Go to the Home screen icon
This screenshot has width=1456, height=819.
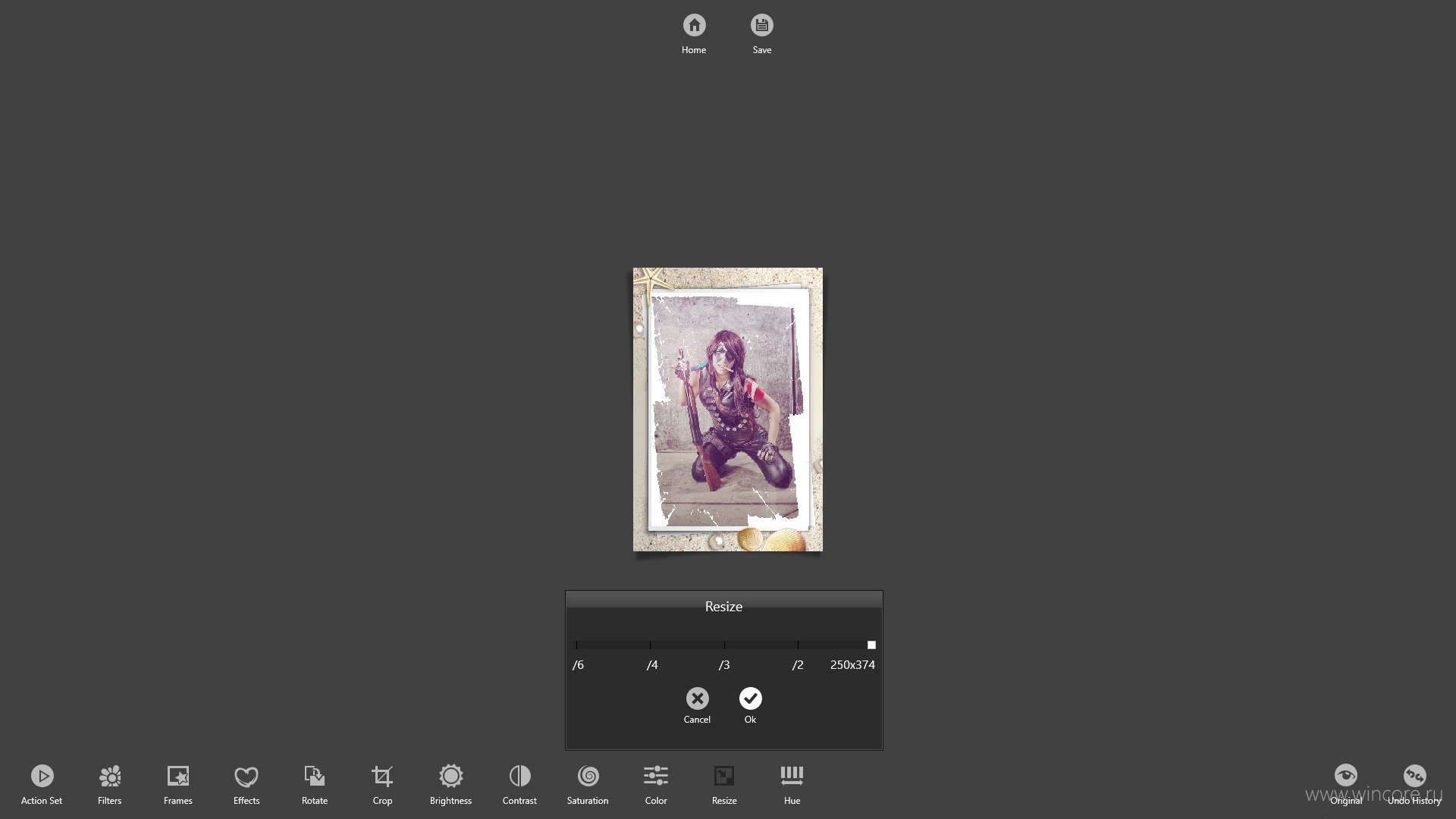click(x=694, y=25)
